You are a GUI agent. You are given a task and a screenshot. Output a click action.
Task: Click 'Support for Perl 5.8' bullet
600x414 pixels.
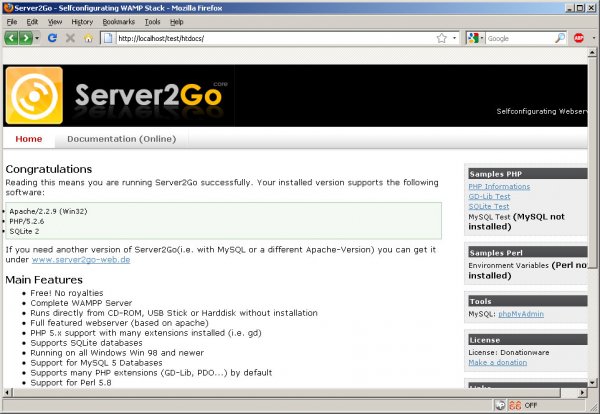71,383
